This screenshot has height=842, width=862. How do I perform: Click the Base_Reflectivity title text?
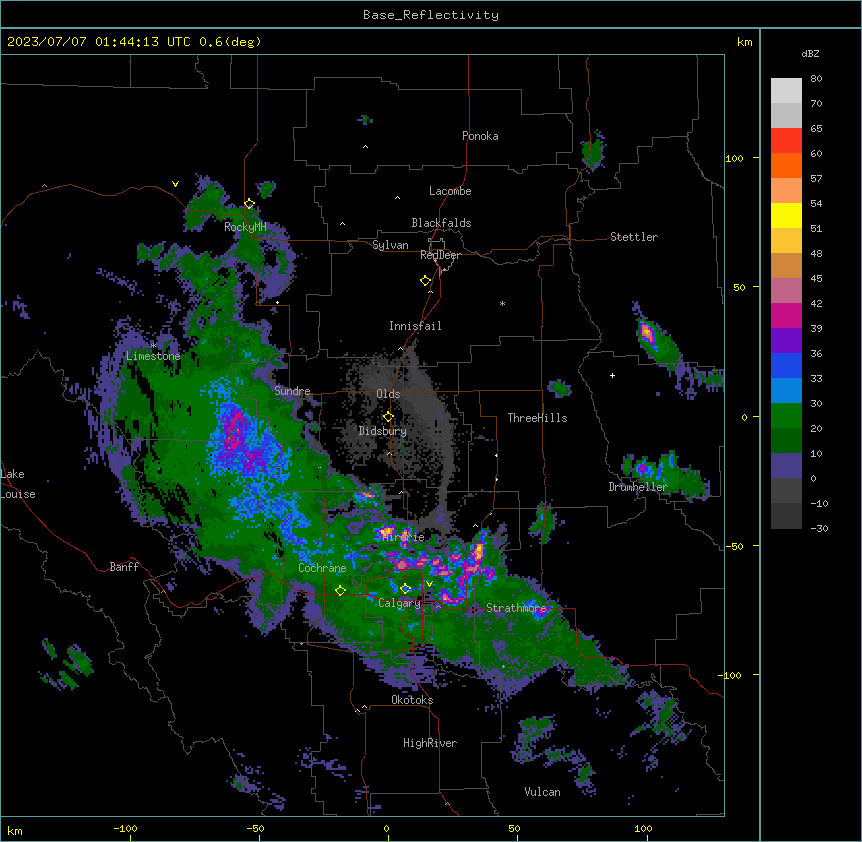click(x=431, y=15)
